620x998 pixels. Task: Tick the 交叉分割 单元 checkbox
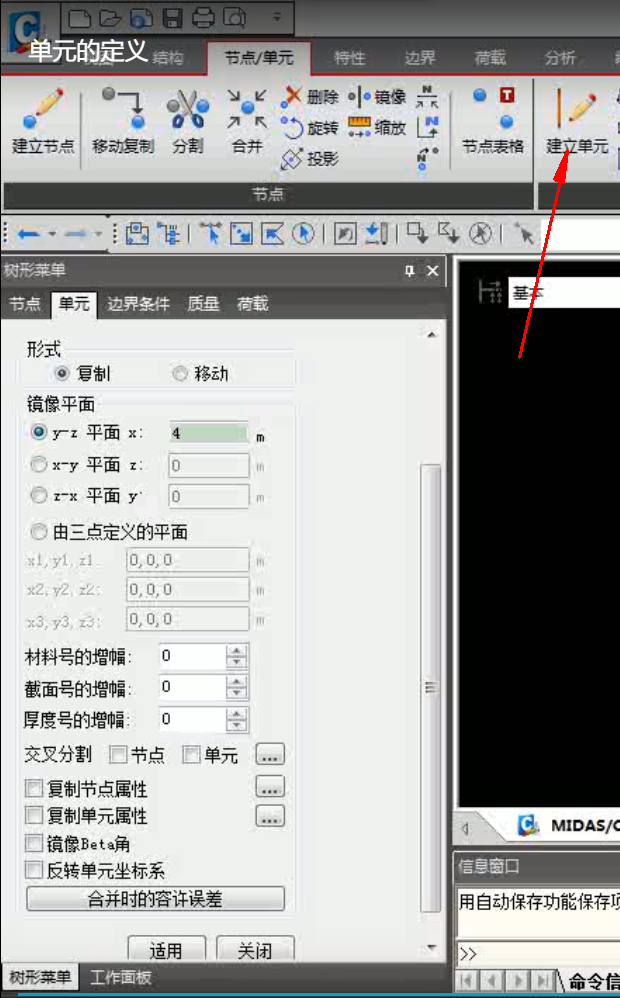(x=191, y=755)
